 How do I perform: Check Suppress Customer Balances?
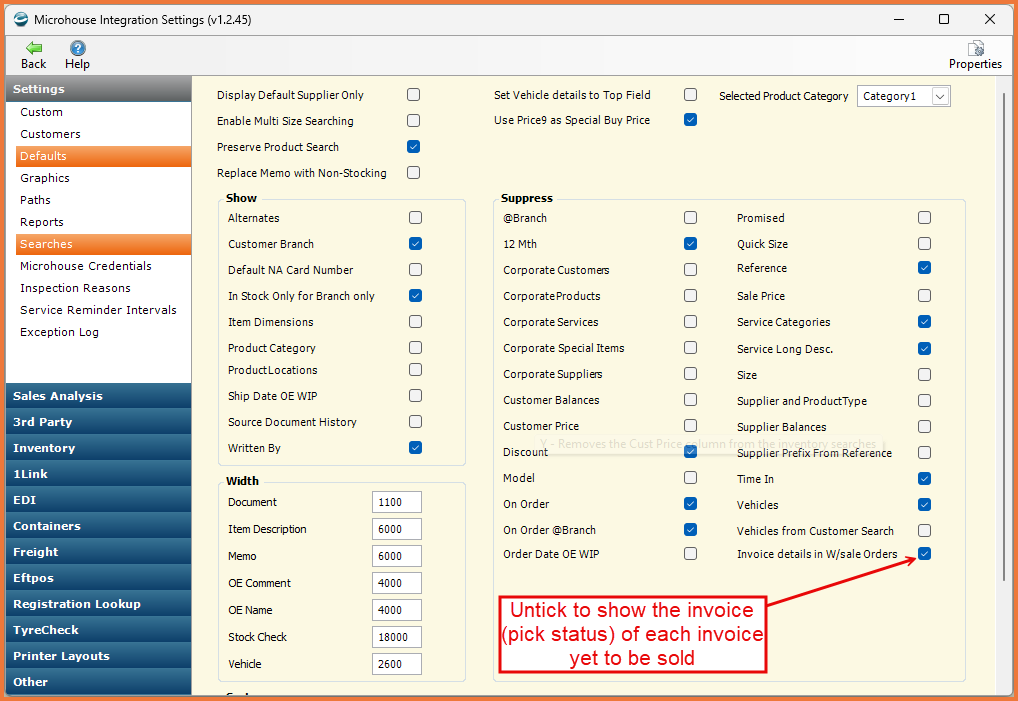691,399
